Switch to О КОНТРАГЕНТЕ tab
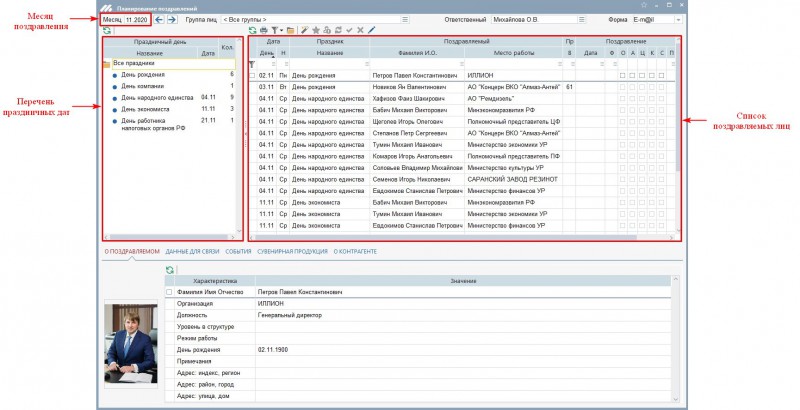 (x=355, y=251)
